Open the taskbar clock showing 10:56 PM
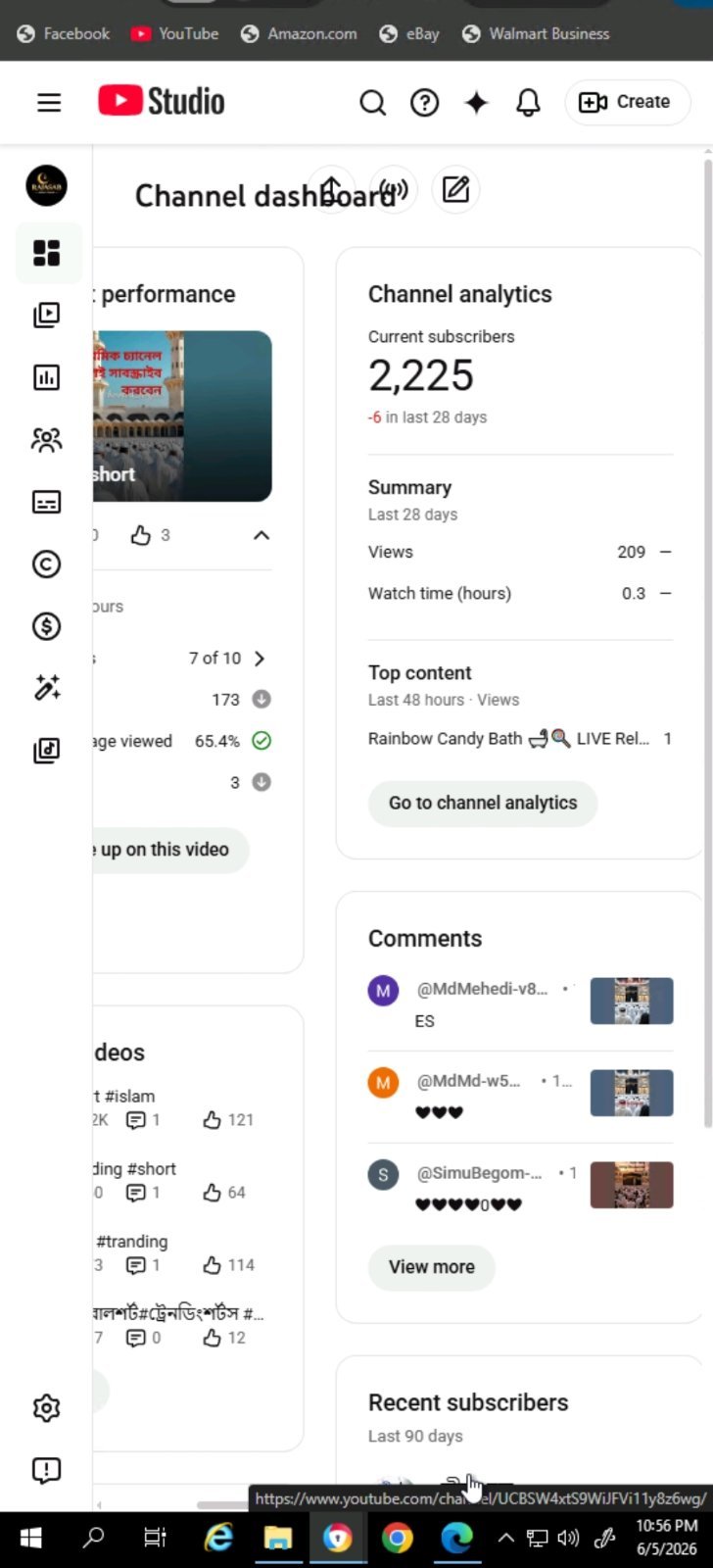 pos(667,1539)
